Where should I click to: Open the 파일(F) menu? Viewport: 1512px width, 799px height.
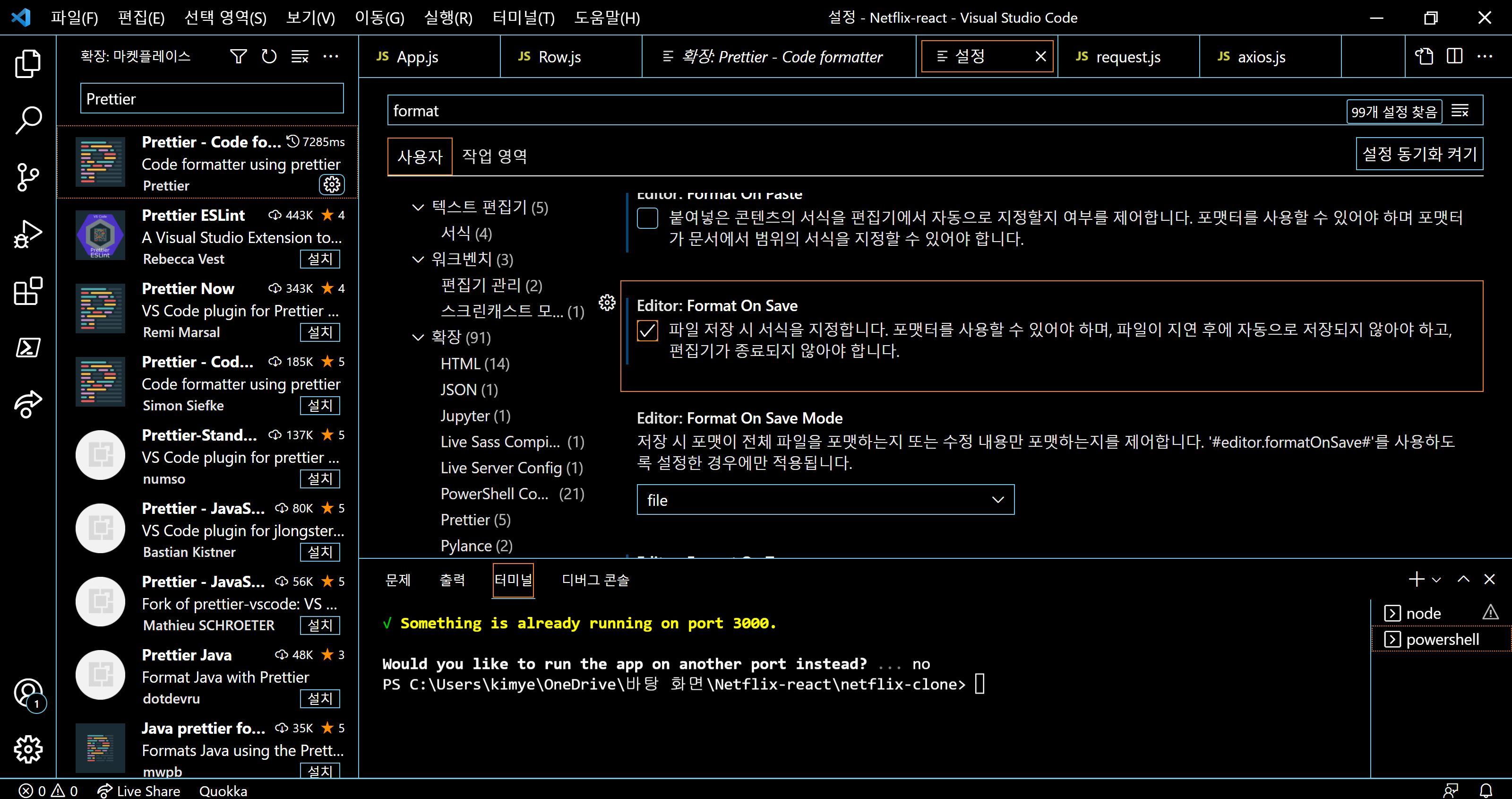click(74, 17)
